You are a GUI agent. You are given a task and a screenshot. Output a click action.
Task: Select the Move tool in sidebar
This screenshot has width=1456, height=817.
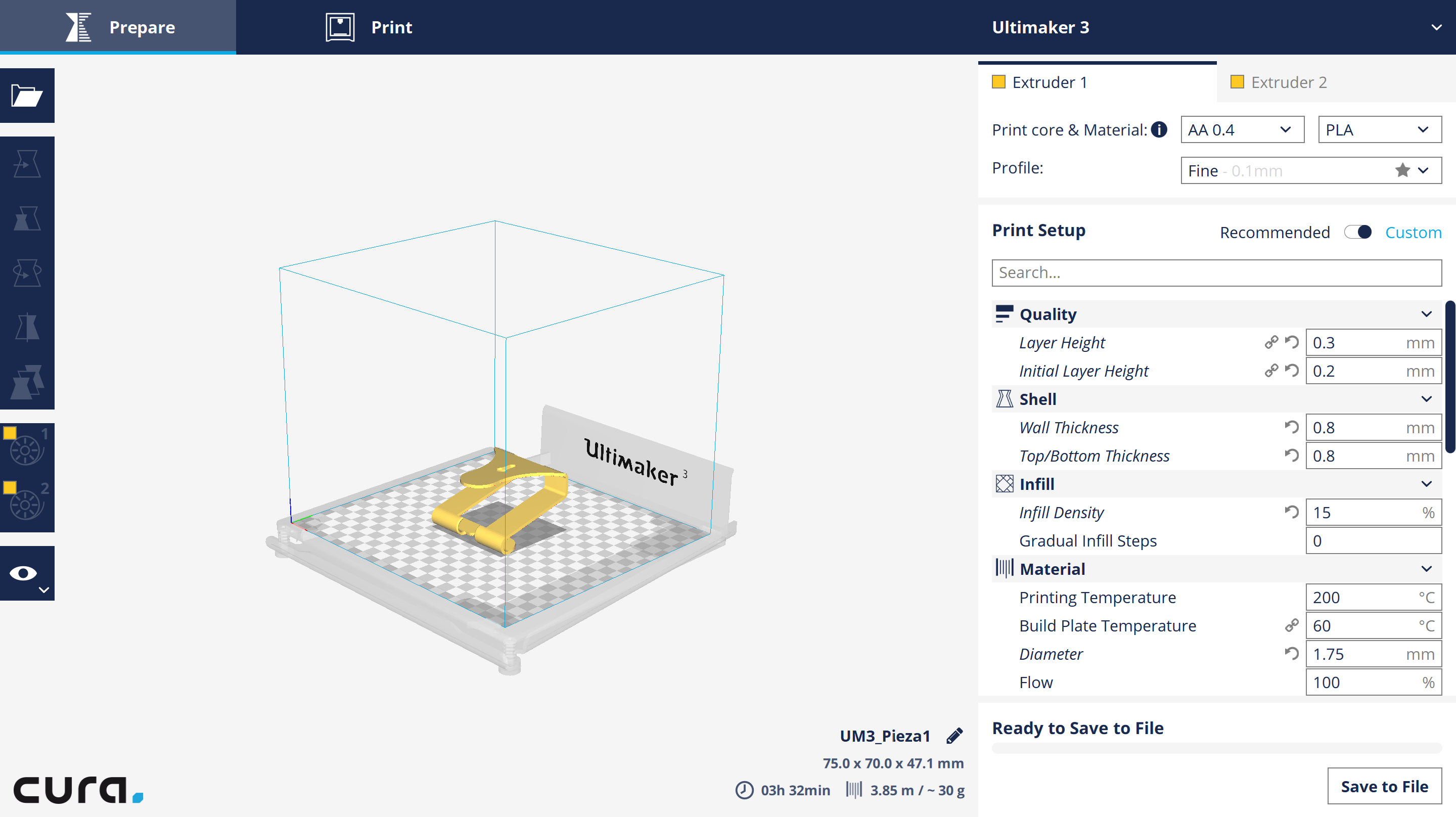point(27,164)
